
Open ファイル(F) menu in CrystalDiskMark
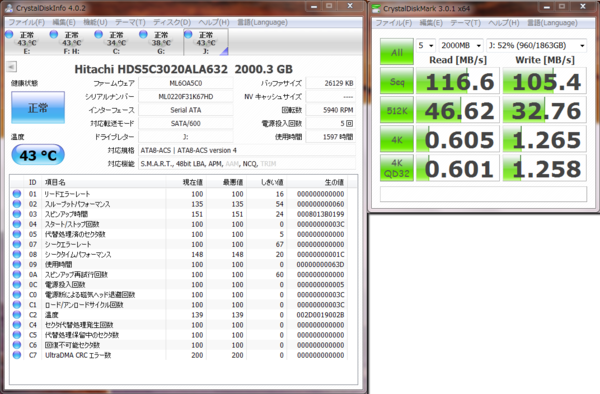click(x=393, y=23)
